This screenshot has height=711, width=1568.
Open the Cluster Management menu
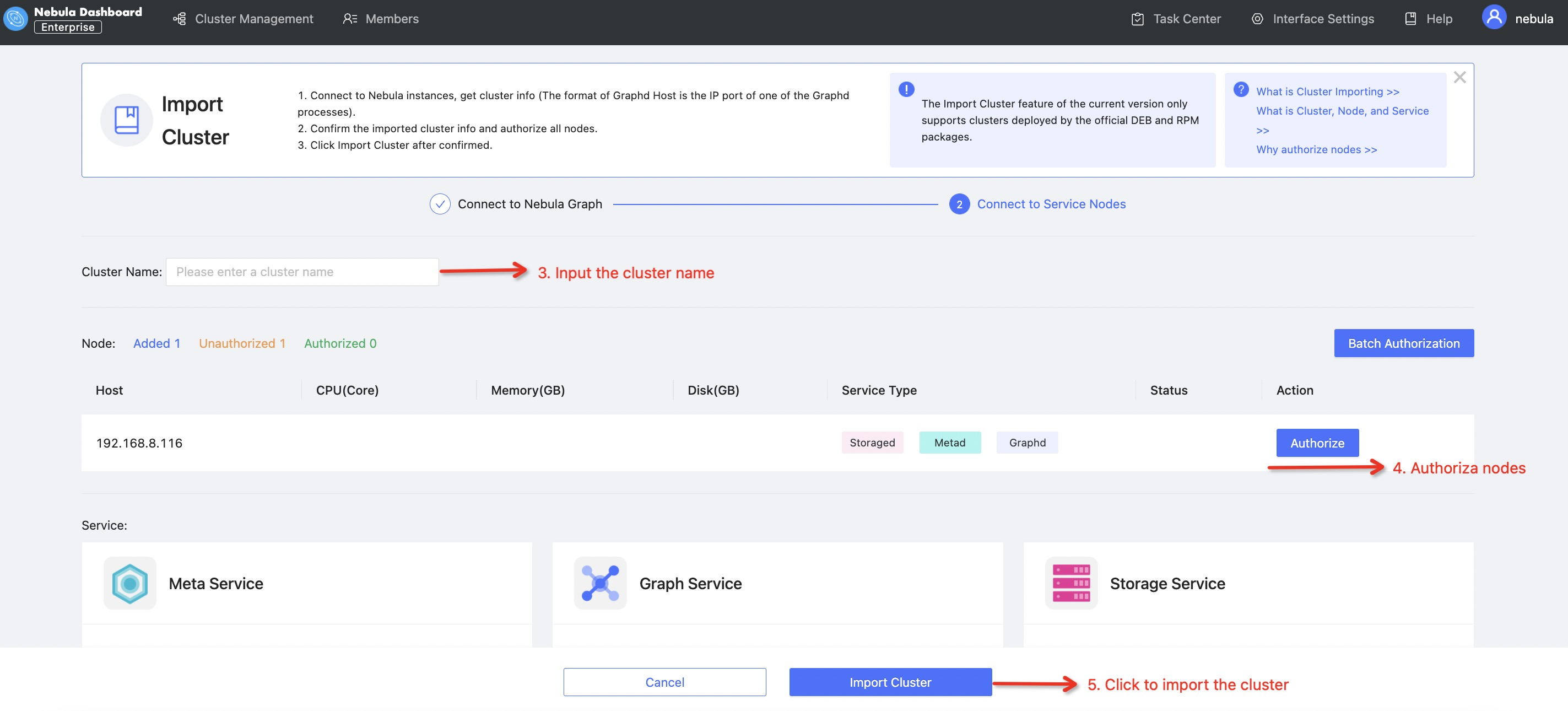pos(244,19)
